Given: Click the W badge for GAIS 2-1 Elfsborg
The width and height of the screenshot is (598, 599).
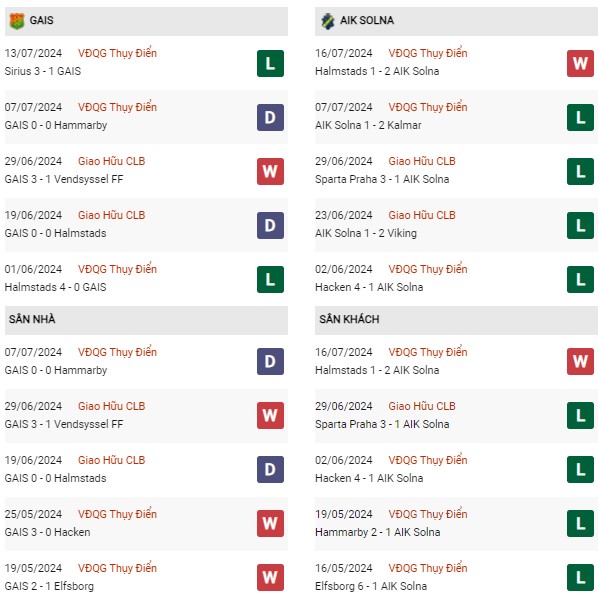Looking at the screenshot, I should click(270, 577).
